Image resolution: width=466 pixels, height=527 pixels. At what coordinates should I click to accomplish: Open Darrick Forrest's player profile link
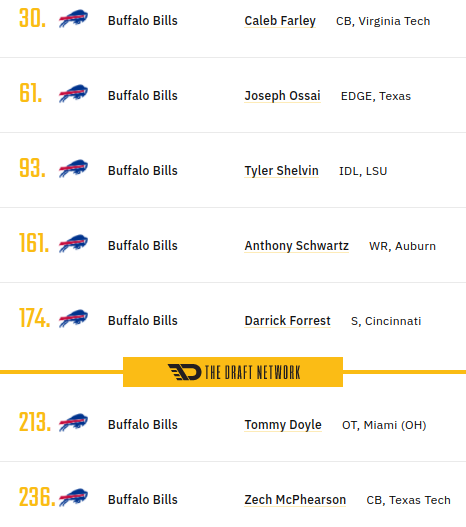tap(287, 321)
